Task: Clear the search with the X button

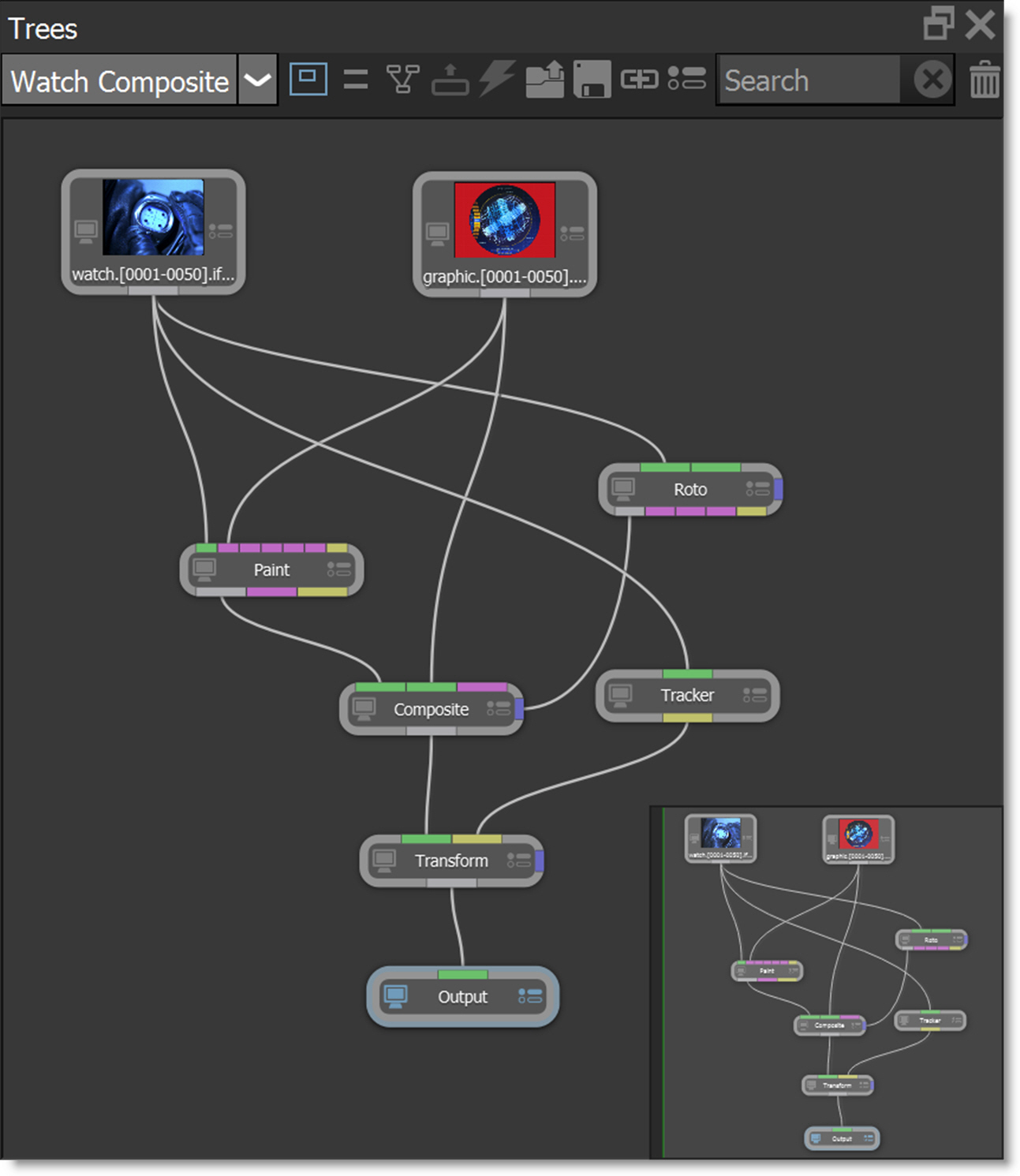Action: click(932, 80)
